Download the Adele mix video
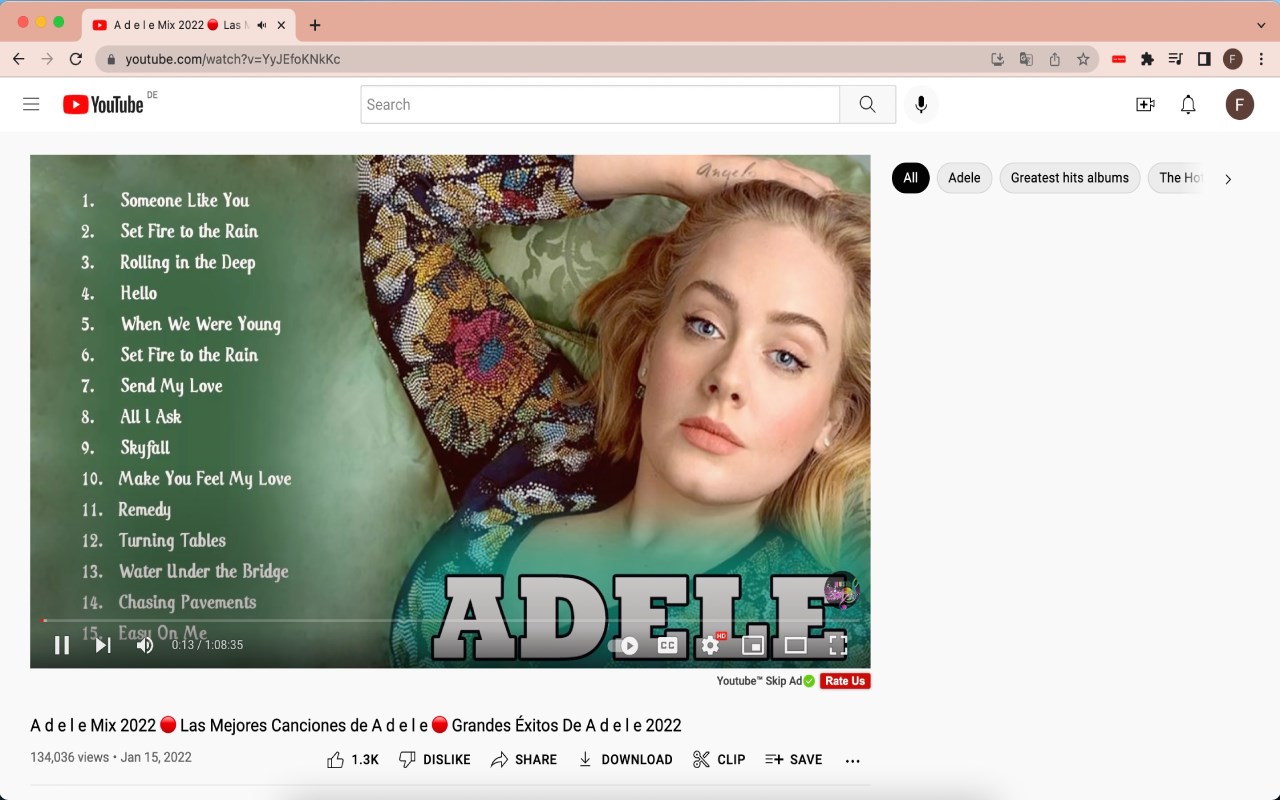Image resolution: width=1280 pixels, height=800 pixels. [624, 760]
